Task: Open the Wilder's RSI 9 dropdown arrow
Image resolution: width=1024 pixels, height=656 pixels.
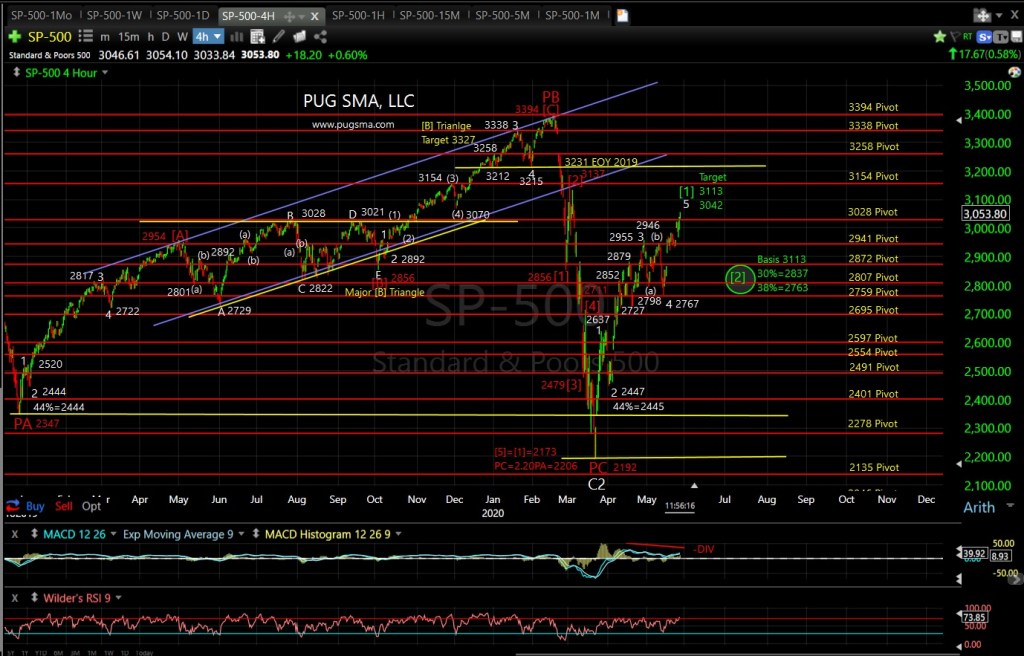Action: (x=118, y=597)
